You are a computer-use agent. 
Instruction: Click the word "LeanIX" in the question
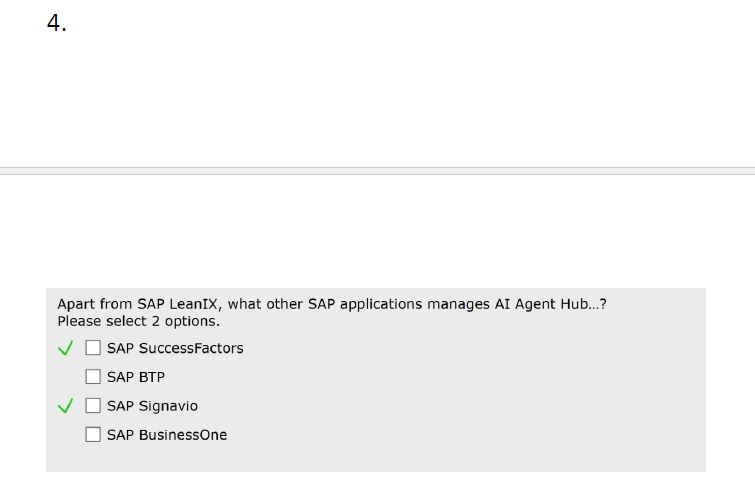[198, 304]
